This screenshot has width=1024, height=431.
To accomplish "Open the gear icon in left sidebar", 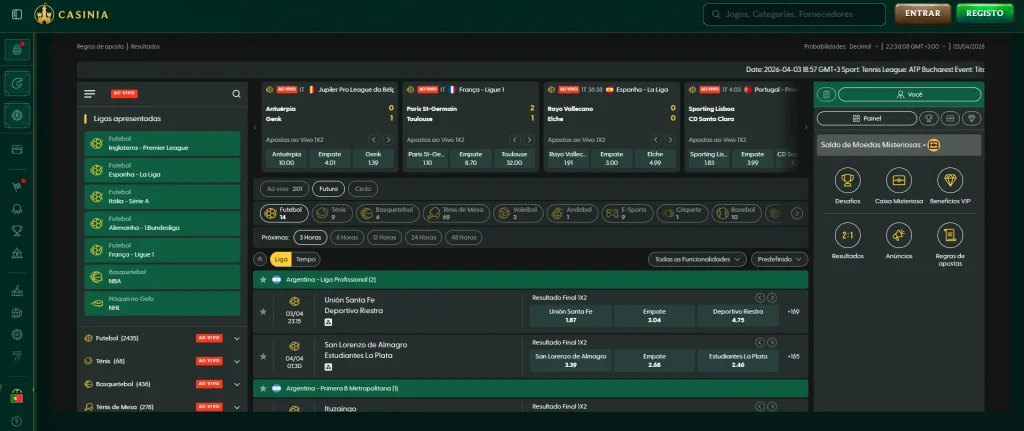I will [x=17, y=334].
